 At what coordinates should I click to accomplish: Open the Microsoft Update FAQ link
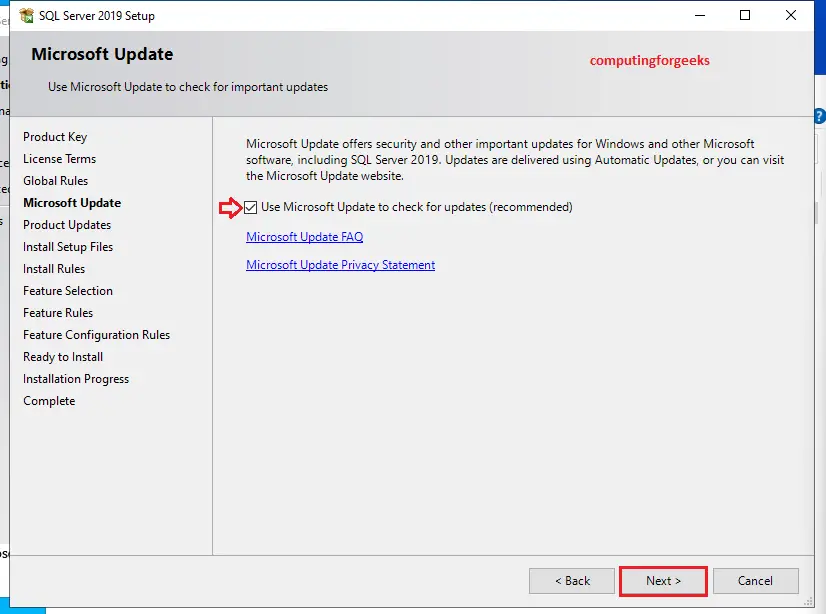[x=304, y=237]
